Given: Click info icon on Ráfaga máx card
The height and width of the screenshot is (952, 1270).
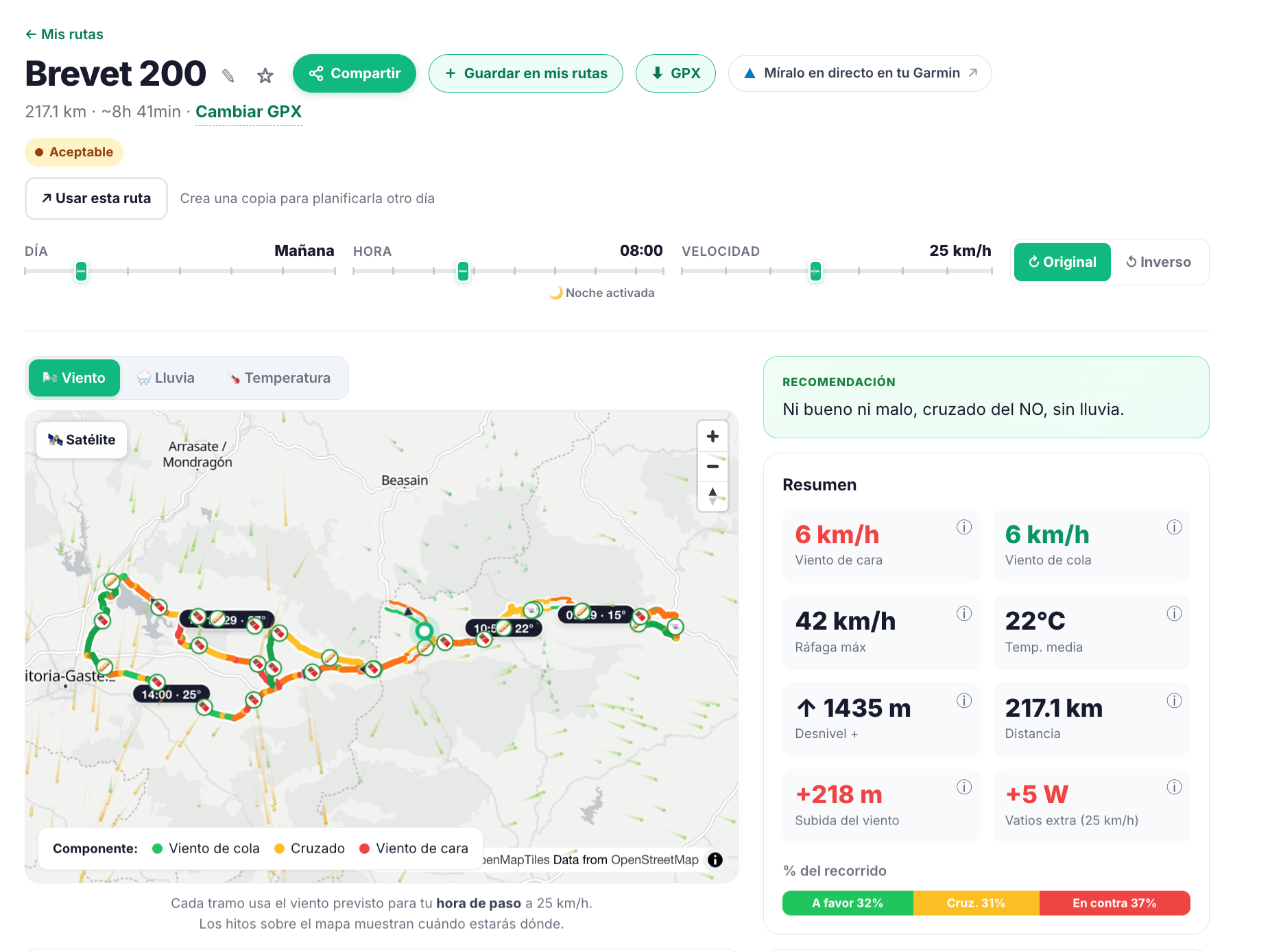Looking at the screenshot, I should (x=964, y=613).
